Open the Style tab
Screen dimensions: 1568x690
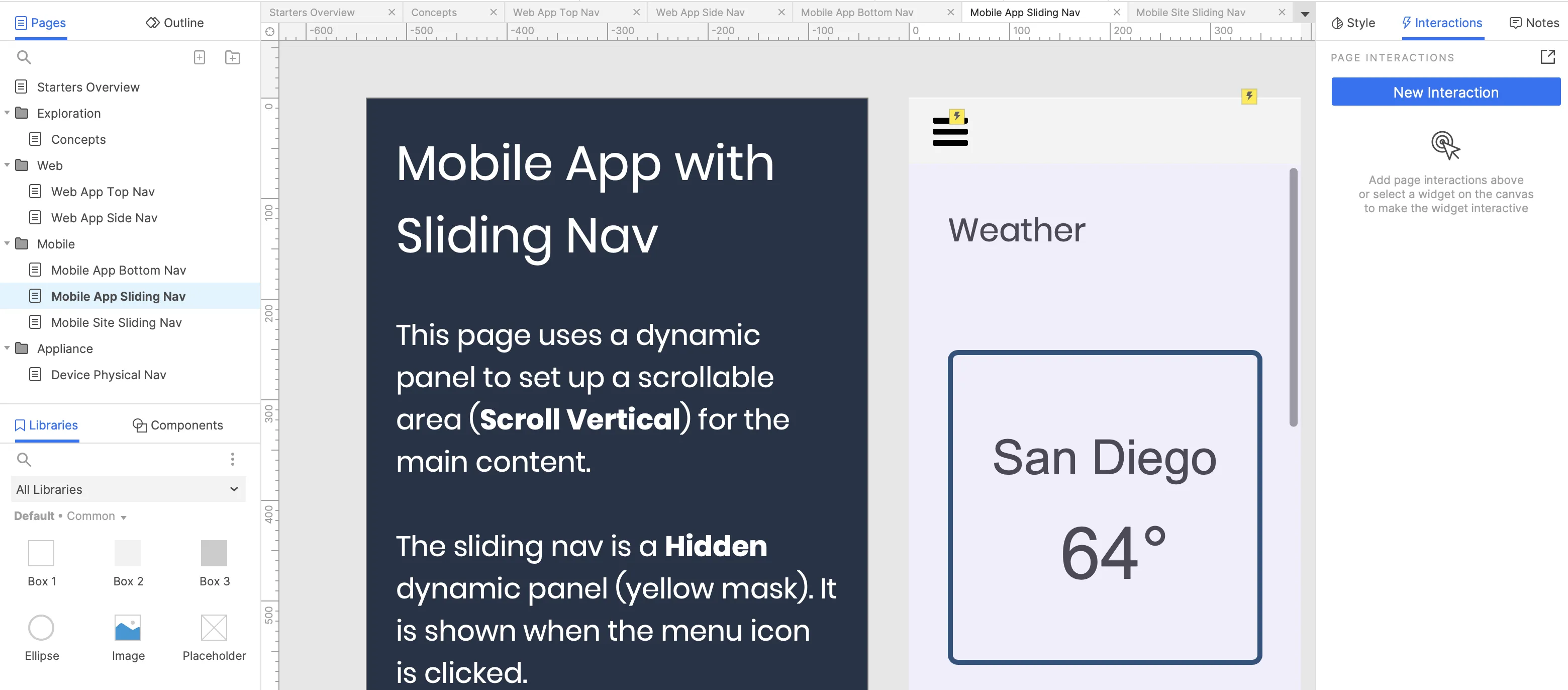coord(1353,23)
